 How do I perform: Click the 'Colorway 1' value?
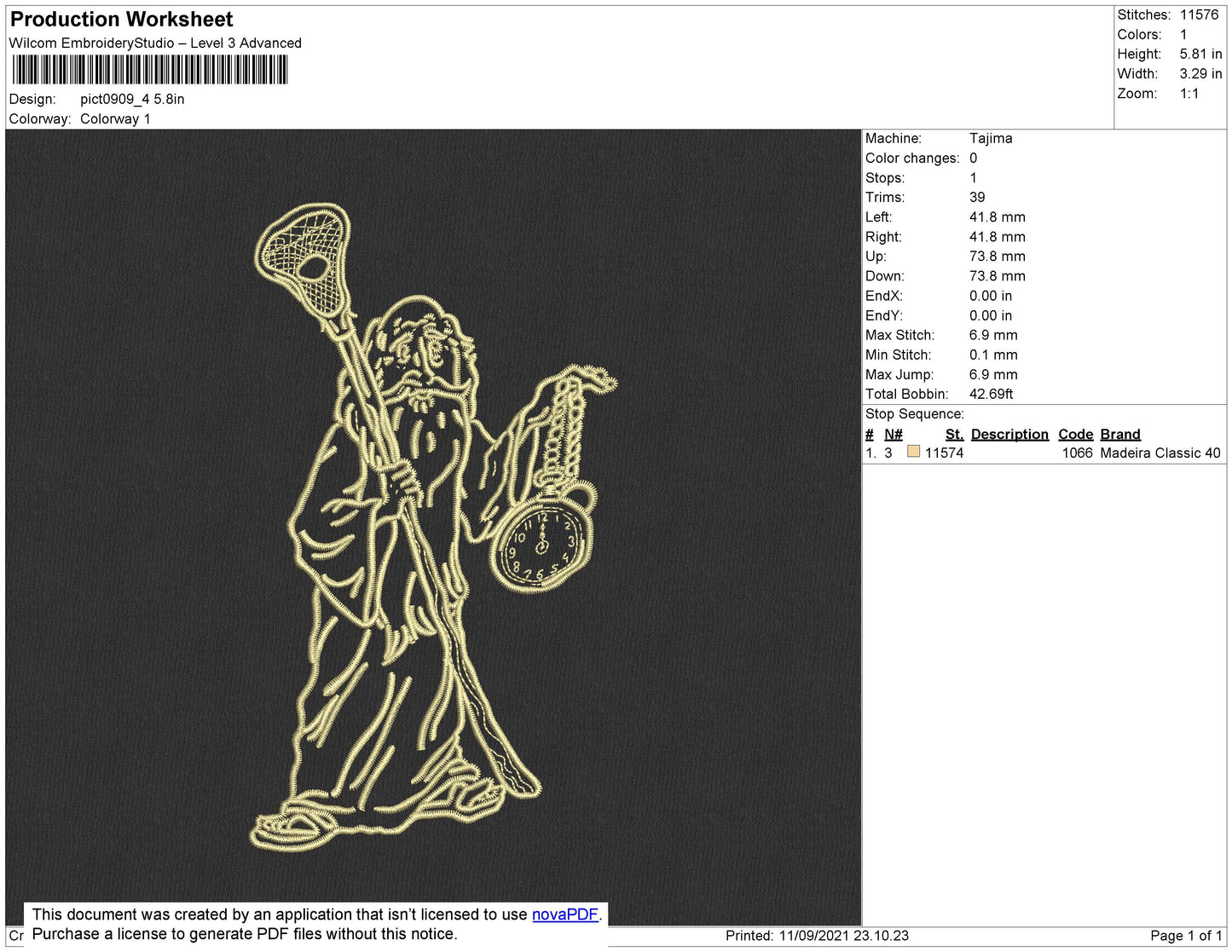tap(115, 118)
